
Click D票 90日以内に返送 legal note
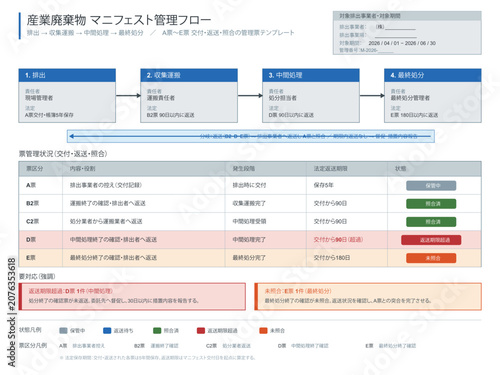[291, 115]
